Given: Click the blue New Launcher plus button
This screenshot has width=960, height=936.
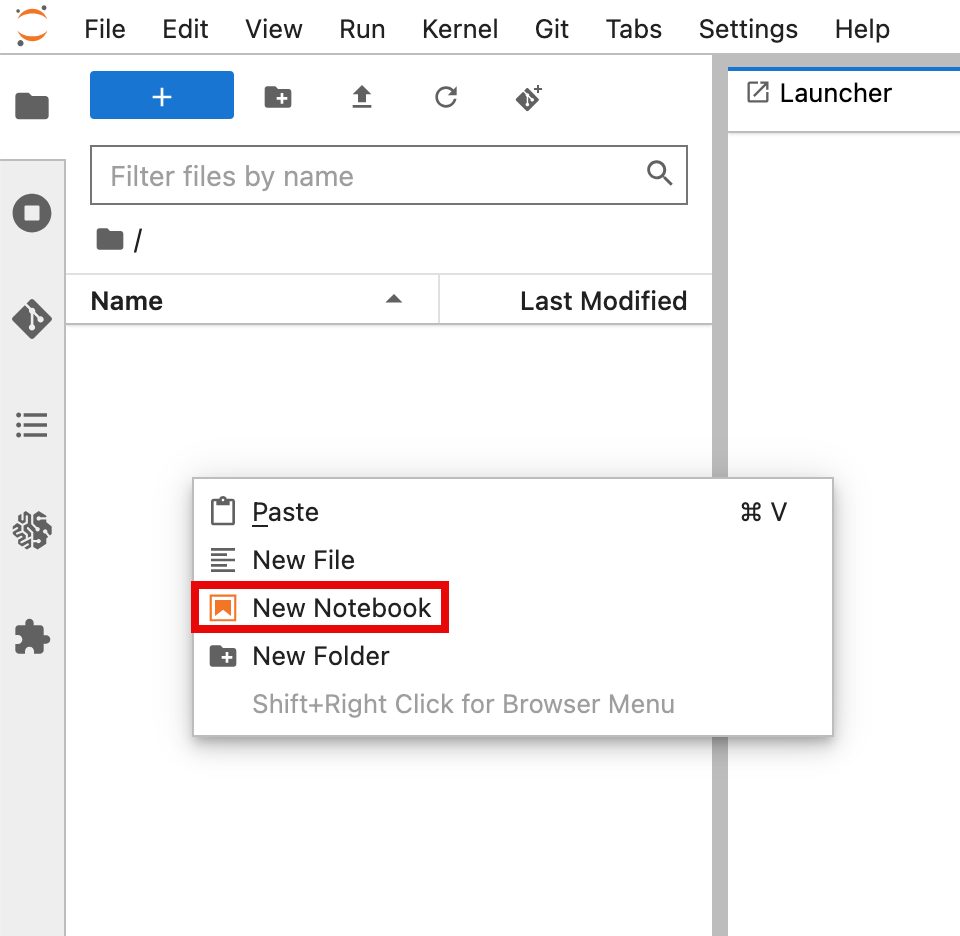Looking at the screenshot, I should tap(162, 96).
